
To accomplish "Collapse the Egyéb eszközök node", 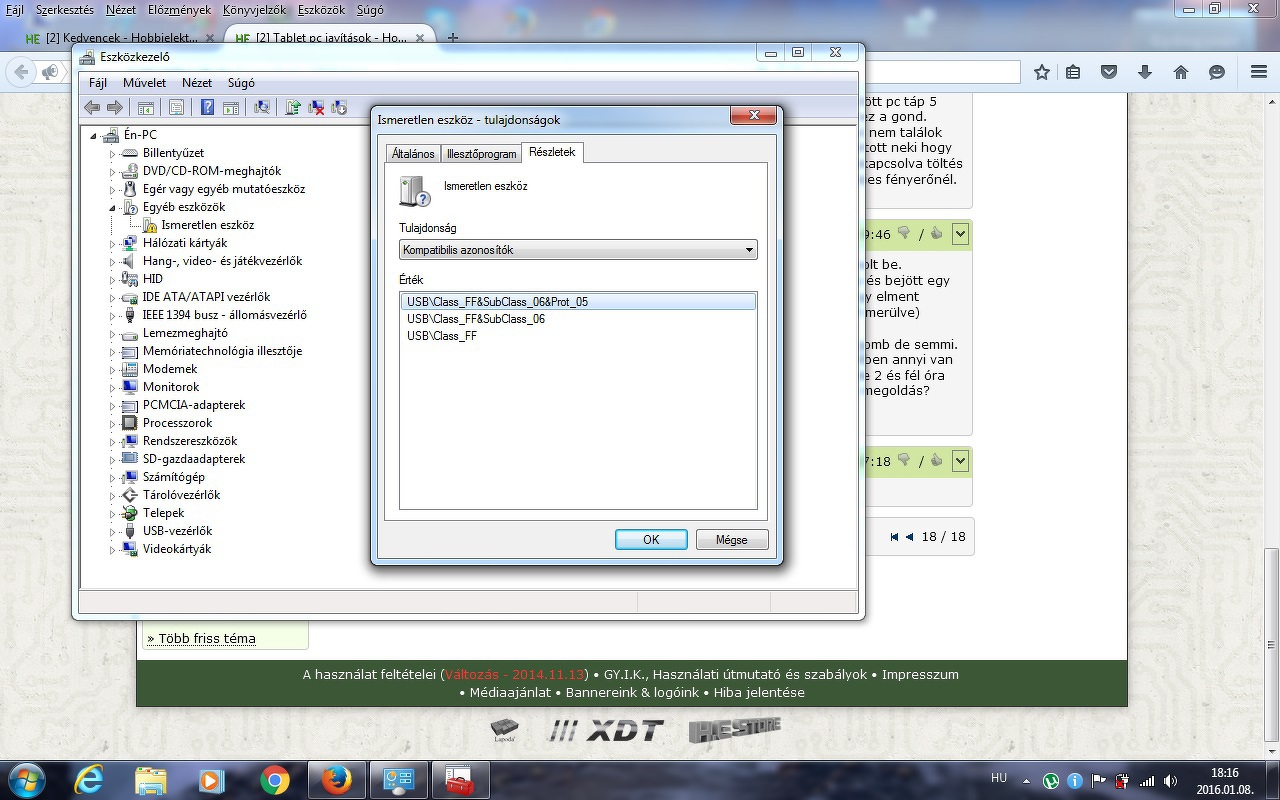I will tap(113, 207).
